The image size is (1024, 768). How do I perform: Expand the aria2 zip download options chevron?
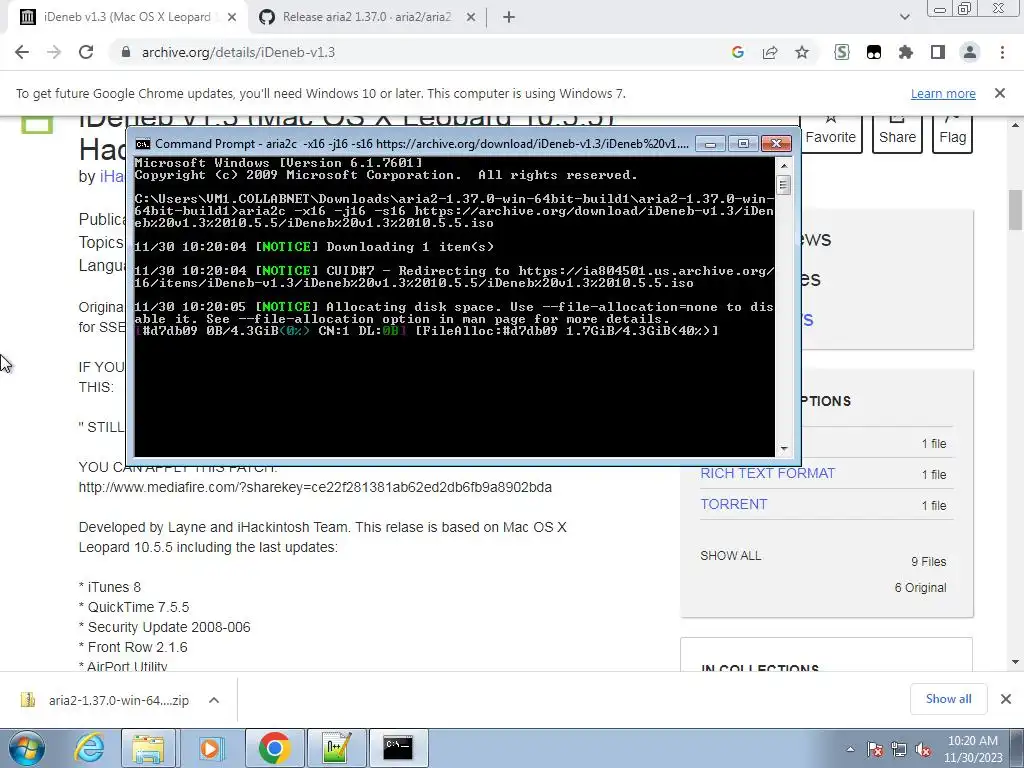coord(214,700)
